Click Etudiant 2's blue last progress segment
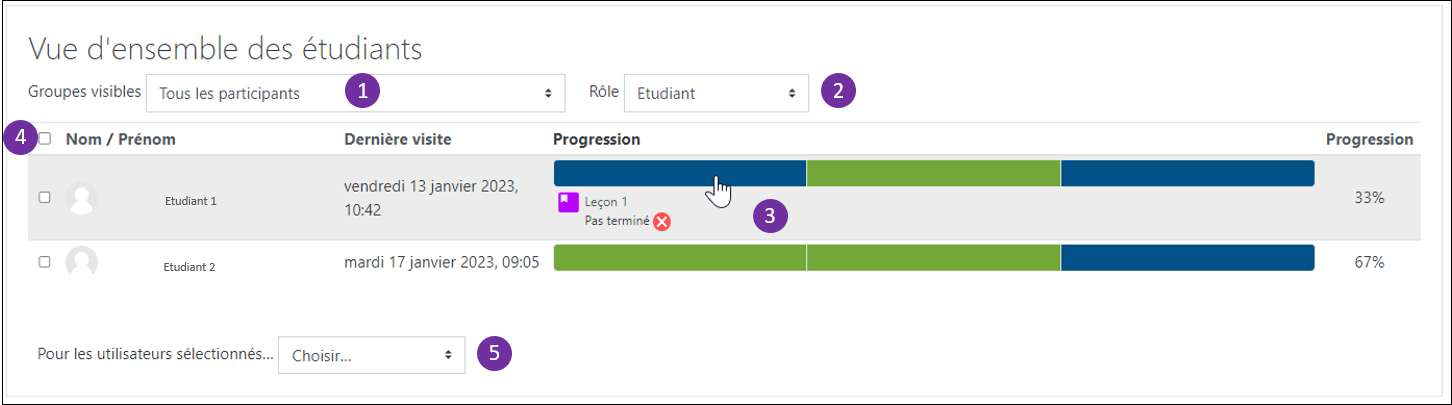The height and width of the screenshot is (405, 1452). pyautogui.click(x=1187, y=258)
